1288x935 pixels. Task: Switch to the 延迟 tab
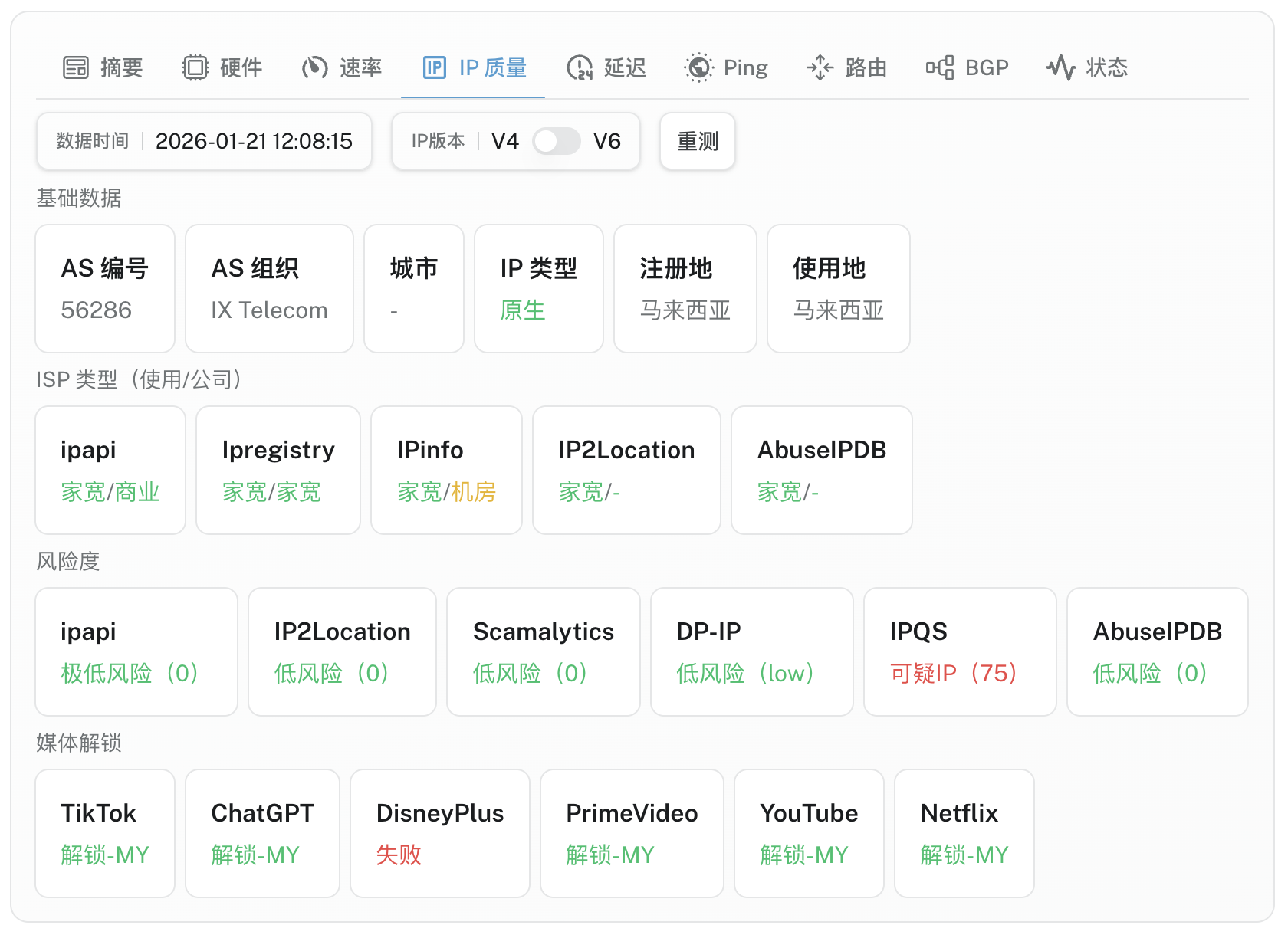point(625,67)
